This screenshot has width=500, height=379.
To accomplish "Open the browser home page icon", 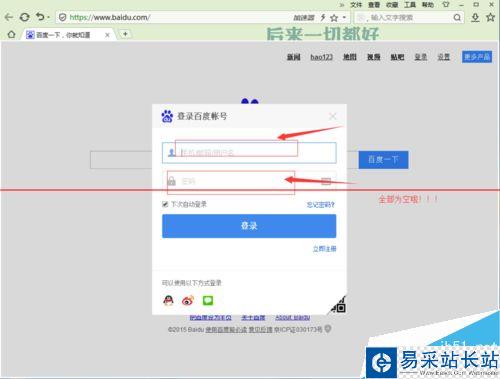I will (11, 34).
